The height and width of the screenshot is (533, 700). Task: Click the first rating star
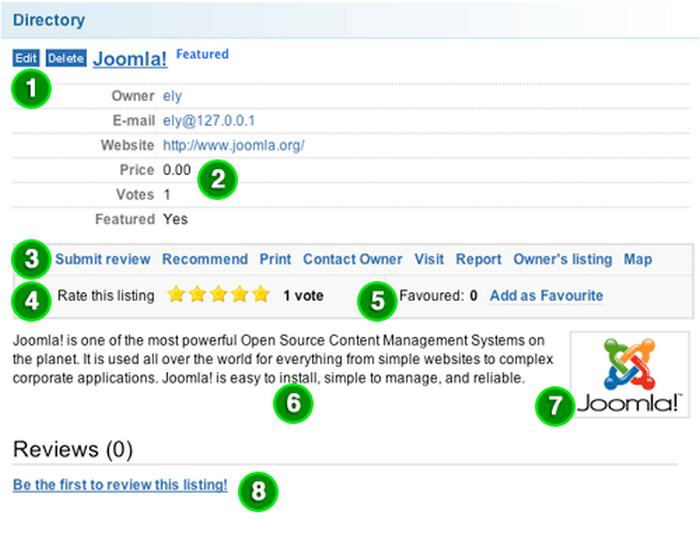[176, 295]
